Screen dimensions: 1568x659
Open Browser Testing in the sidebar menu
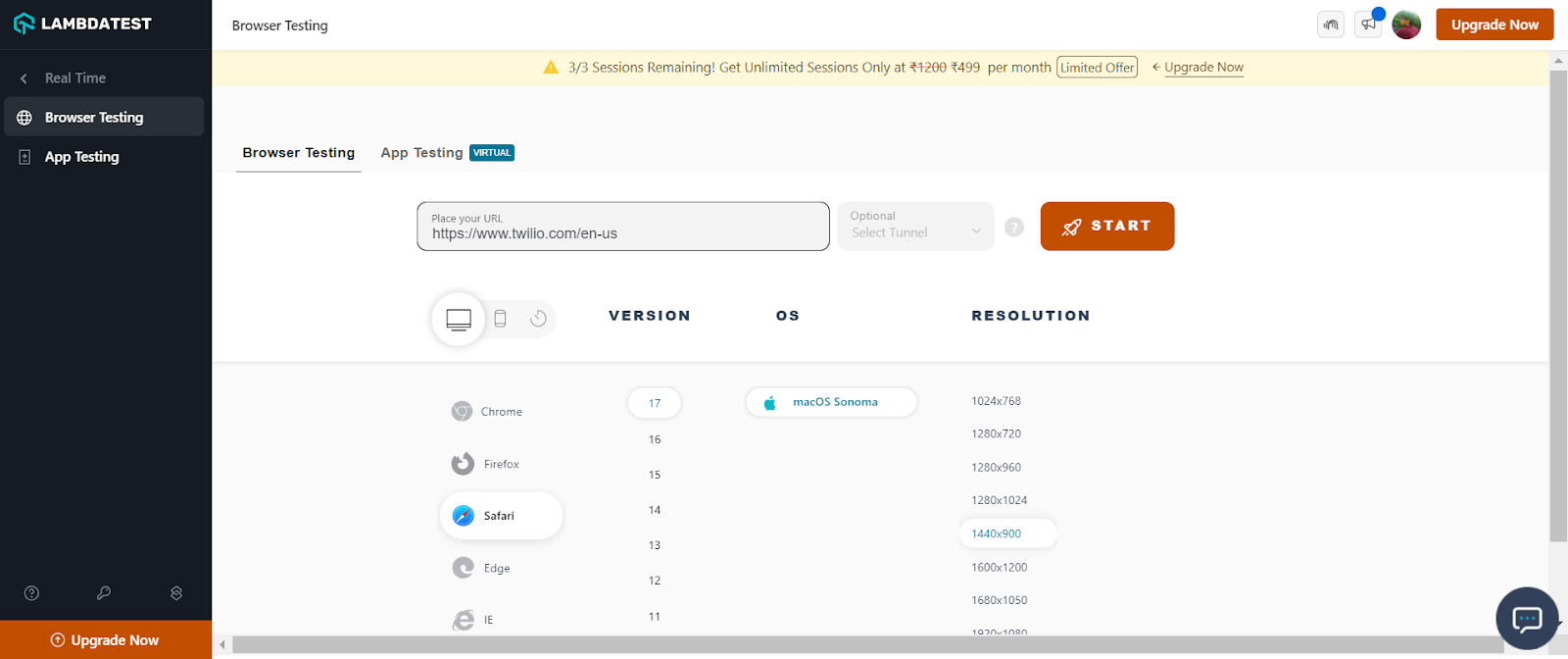pyautogui.click(x=94, y=118)
